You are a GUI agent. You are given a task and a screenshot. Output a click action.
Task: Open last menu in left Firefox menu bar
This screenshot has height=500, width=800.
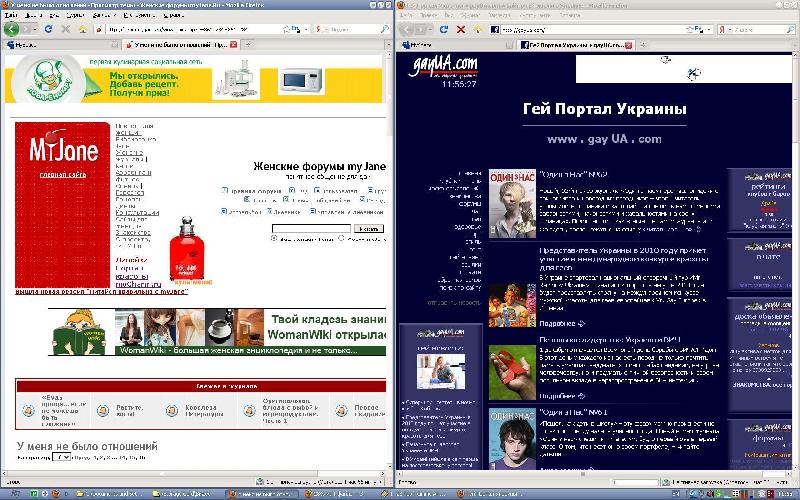click(x=174, y=15)
